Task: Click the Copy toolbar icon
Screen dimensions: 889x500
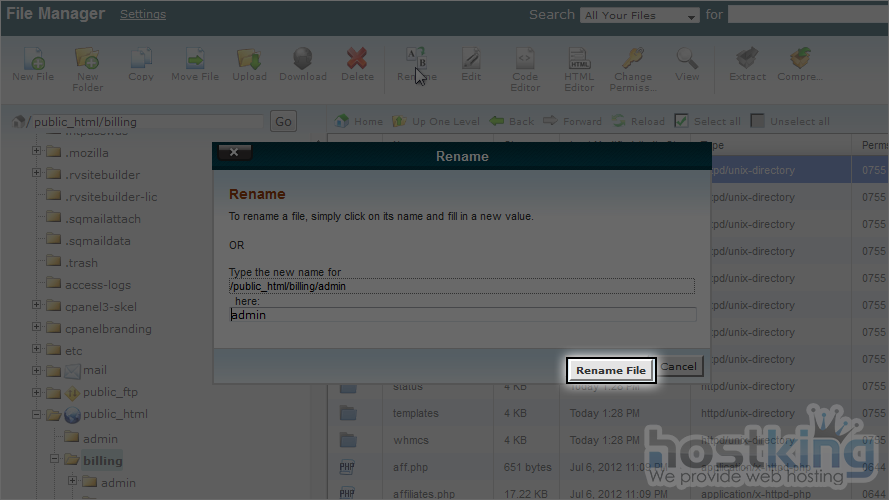Action: tap(141, 60)
